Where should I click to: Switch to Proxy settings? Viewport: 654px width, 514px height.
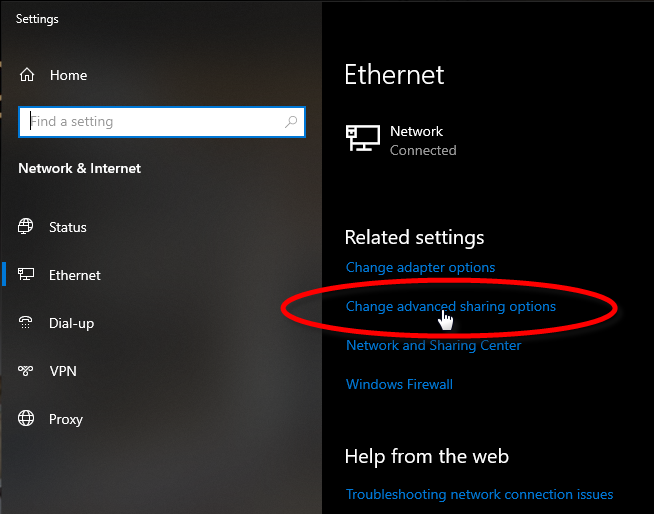[x=66, y=419]
